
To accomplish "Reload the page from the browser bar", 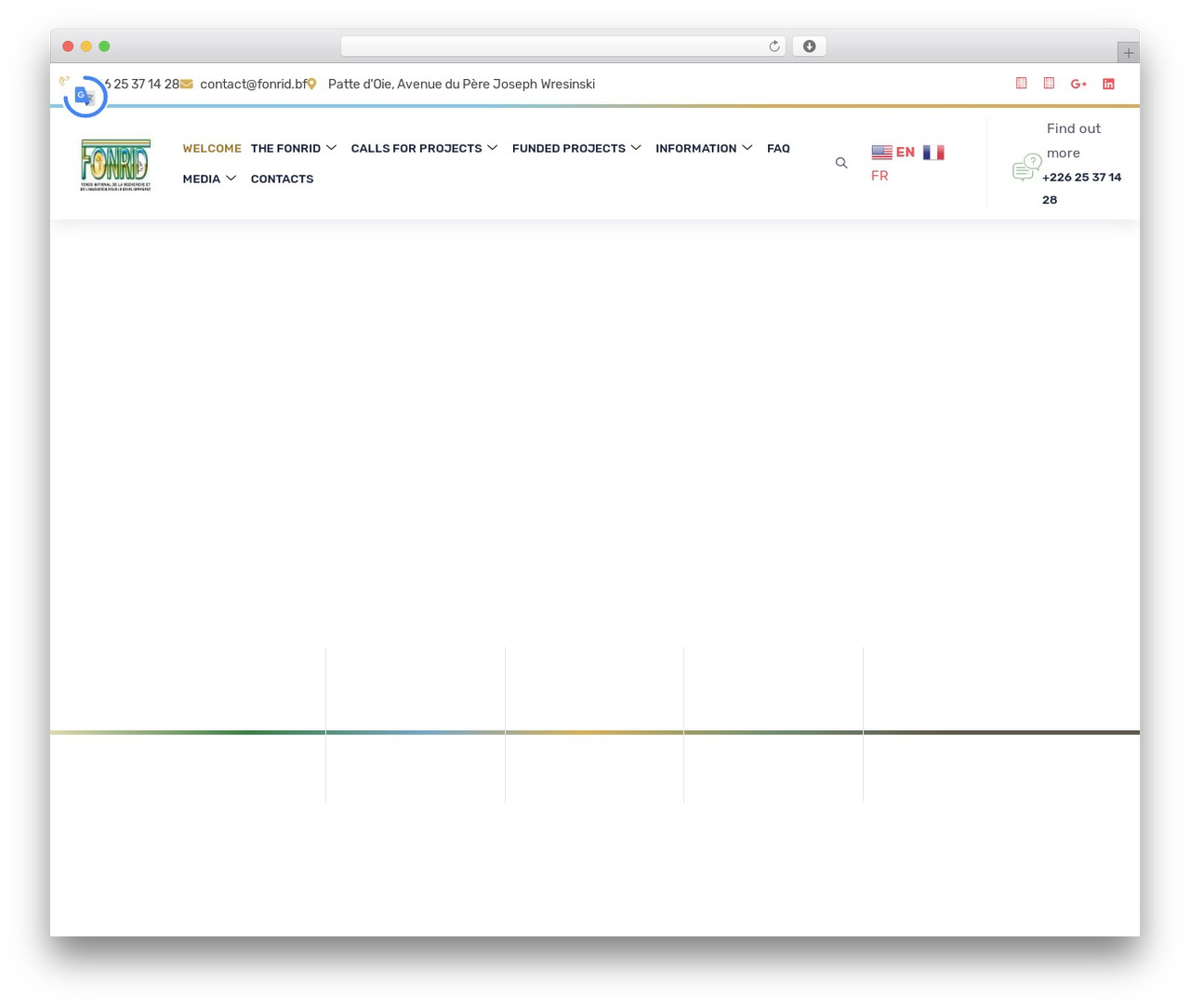I will click(774, 46).
